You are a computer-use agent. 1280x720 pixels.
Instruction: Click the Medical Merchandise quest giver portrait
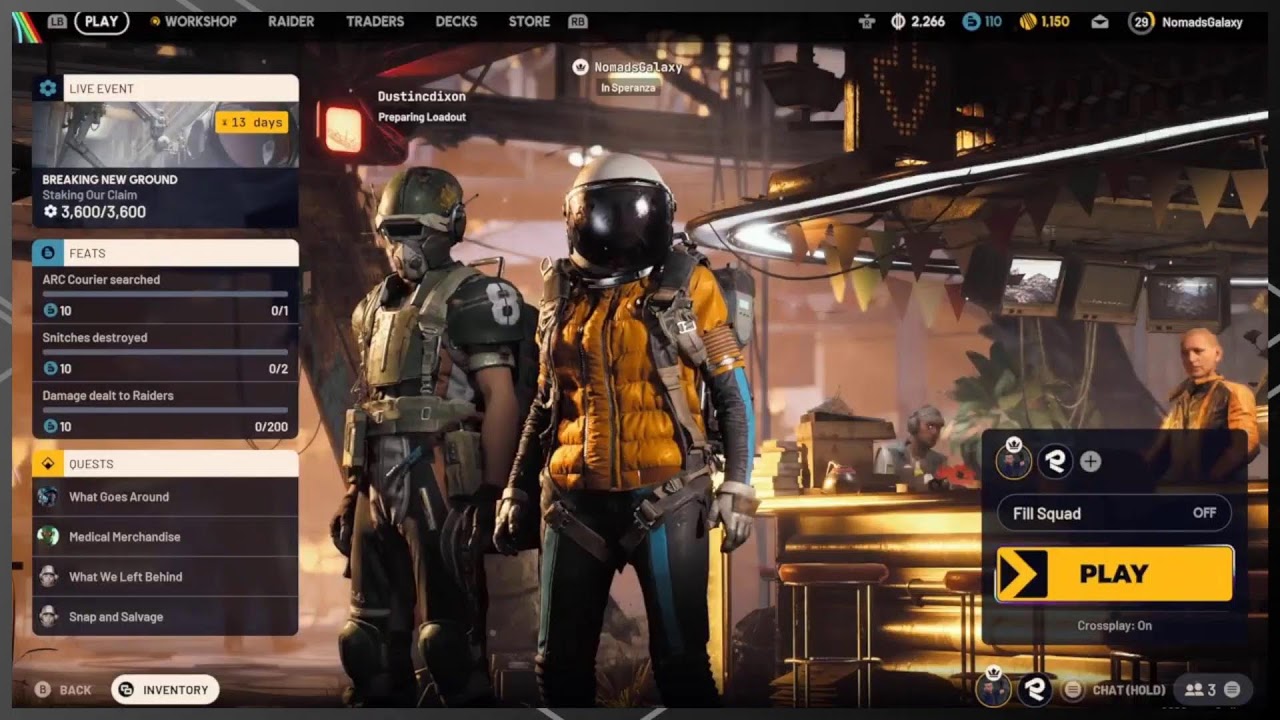click(x=48, y=537)
